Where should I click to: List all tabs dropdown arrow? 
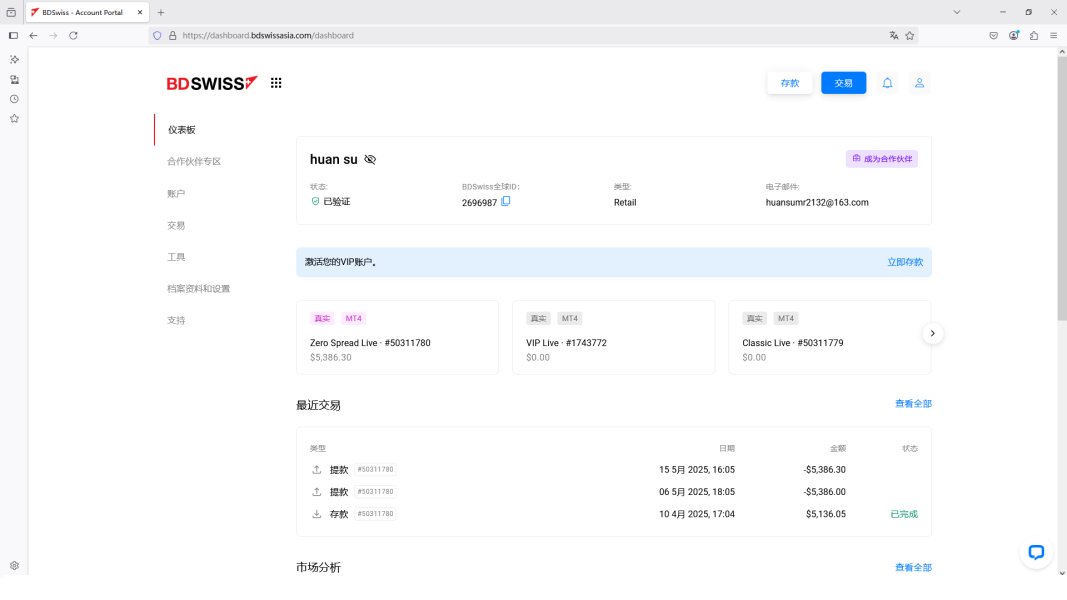coord(957,12)
